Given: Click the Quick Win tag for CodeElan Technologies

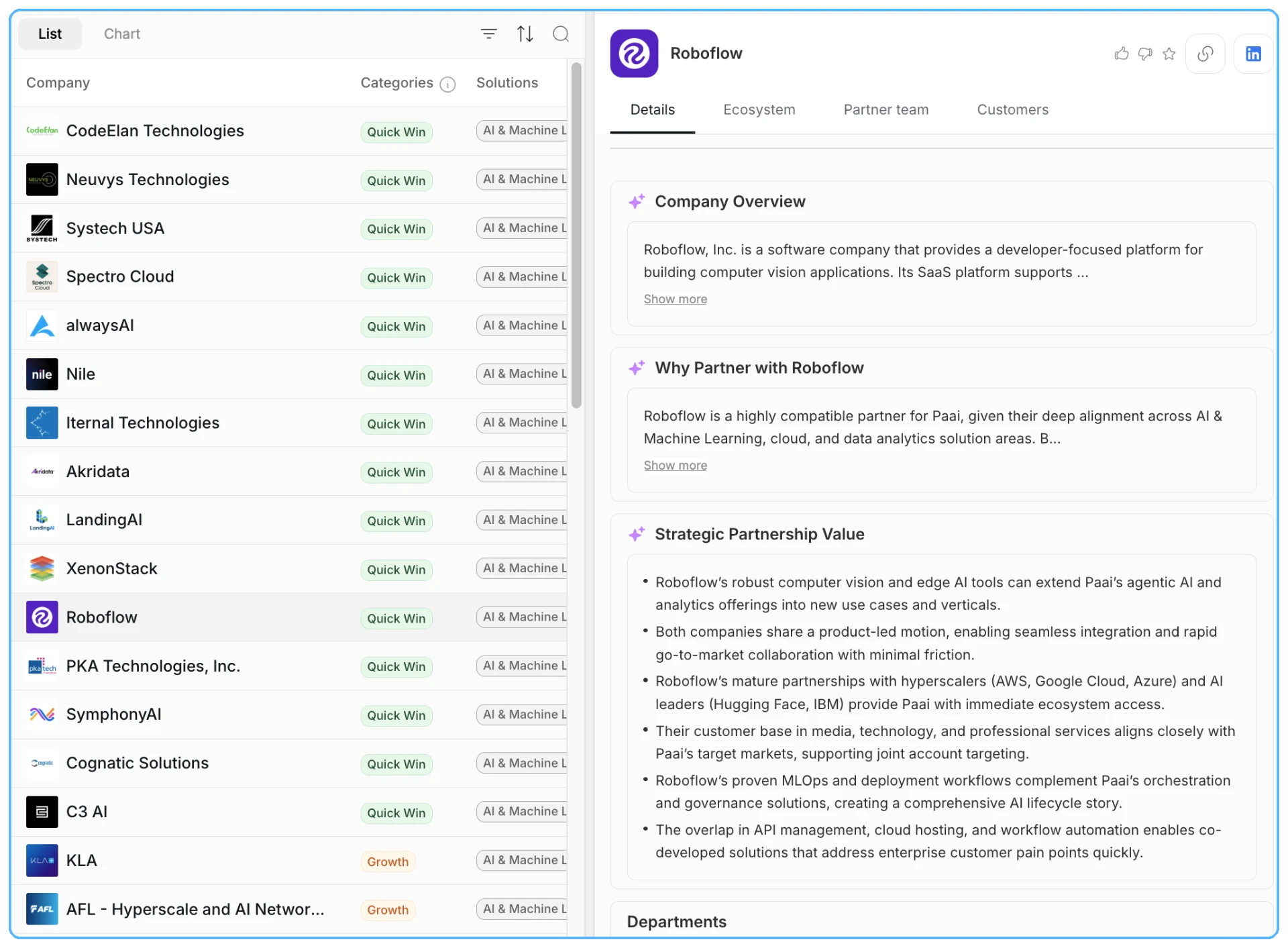Looking at the screenshot, I should click(396, 132).
